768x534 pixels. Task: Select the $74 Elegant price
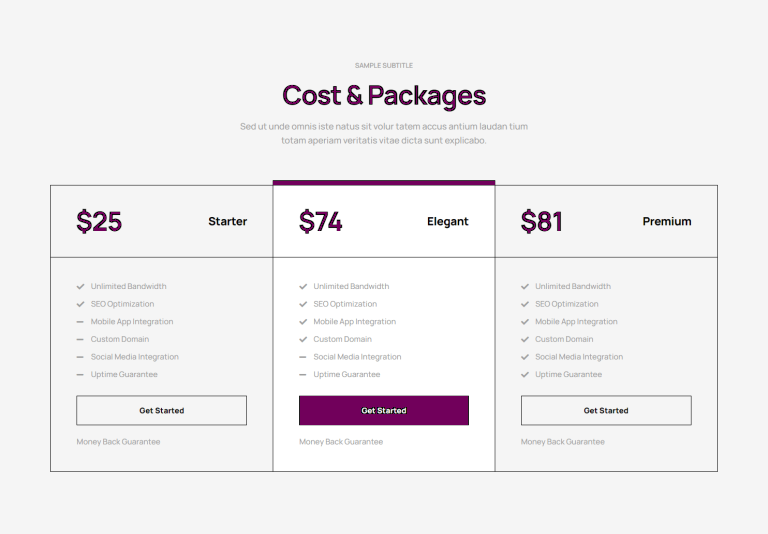[321, 221]
